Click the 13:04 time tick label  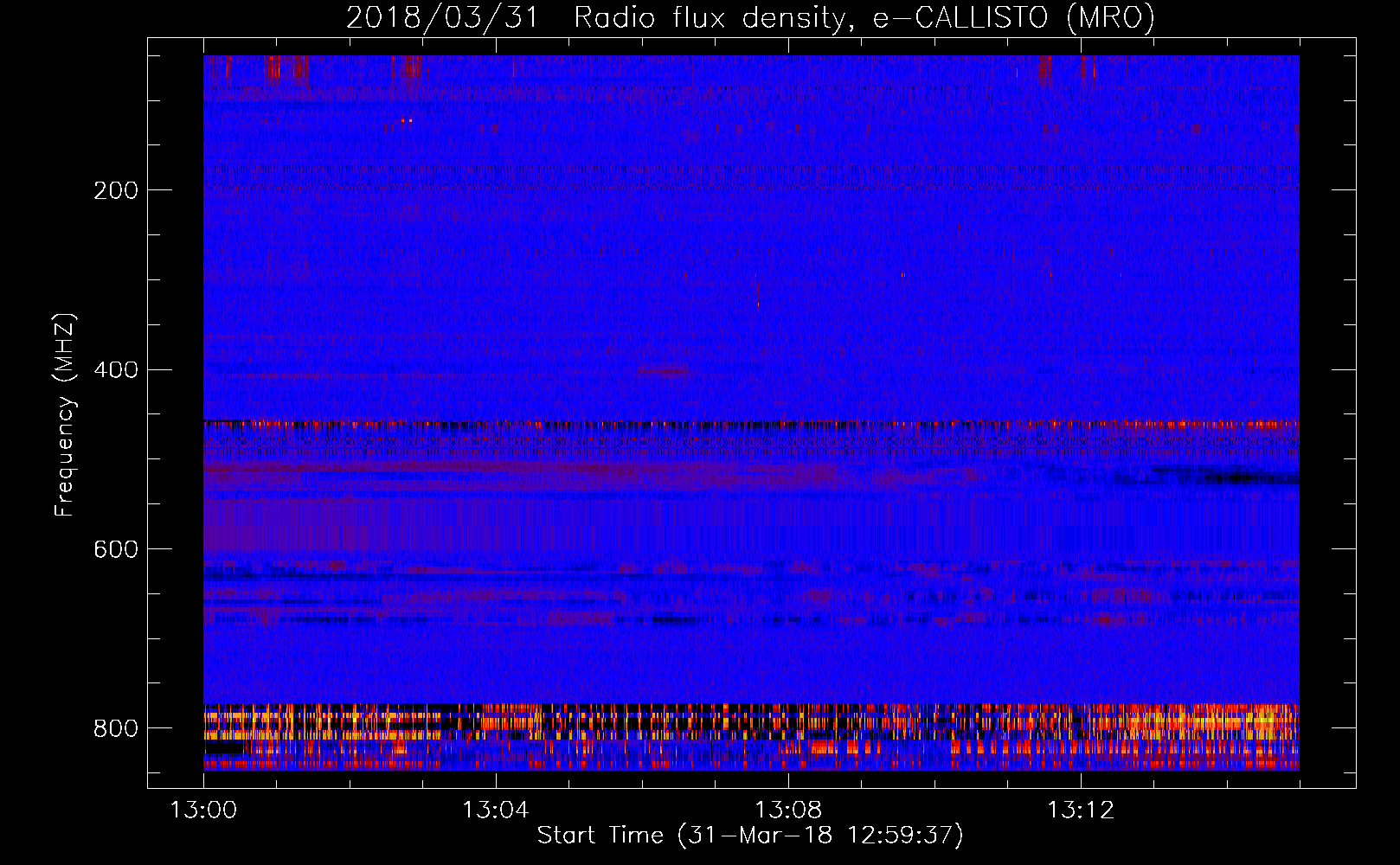pos(495,811)
